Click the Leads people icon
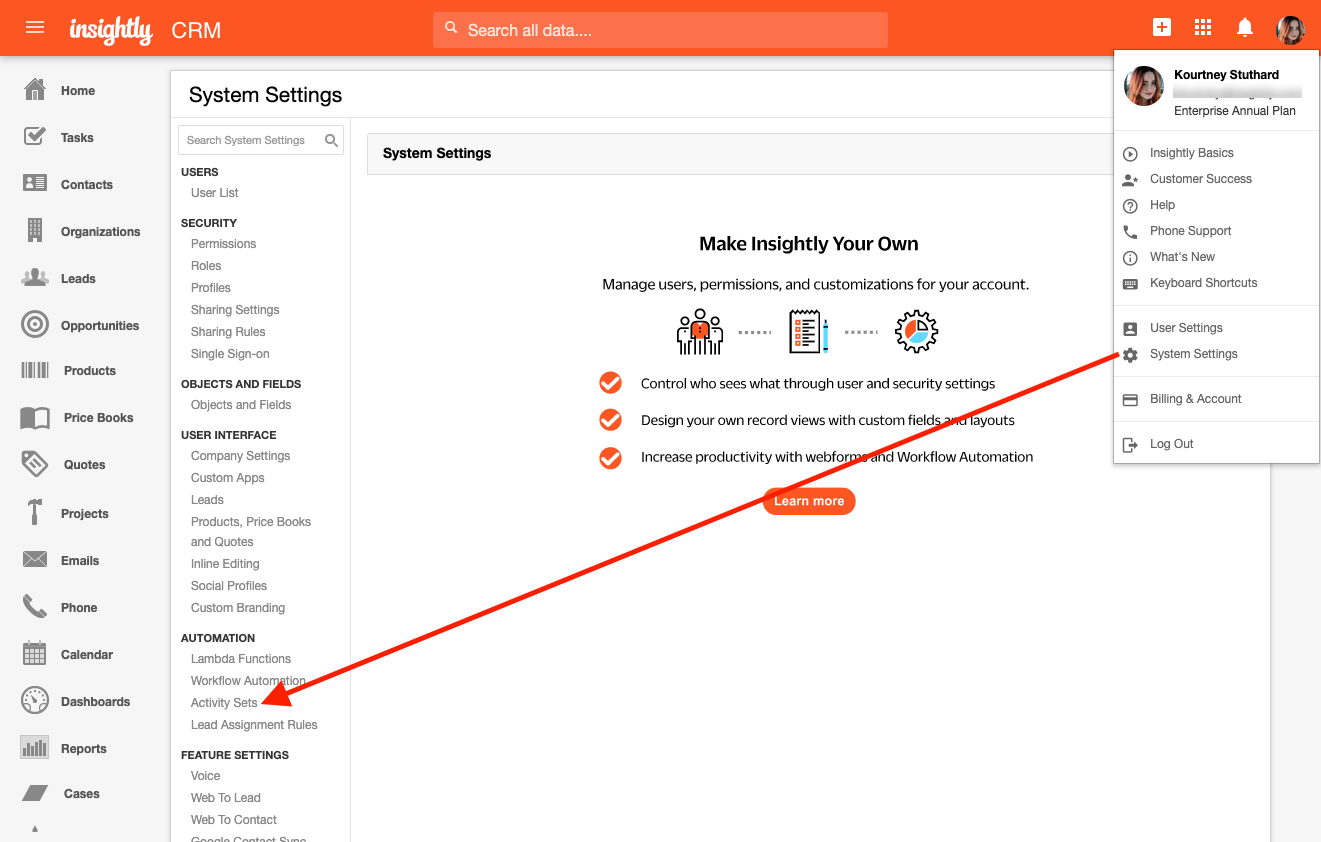 (35, 278)
